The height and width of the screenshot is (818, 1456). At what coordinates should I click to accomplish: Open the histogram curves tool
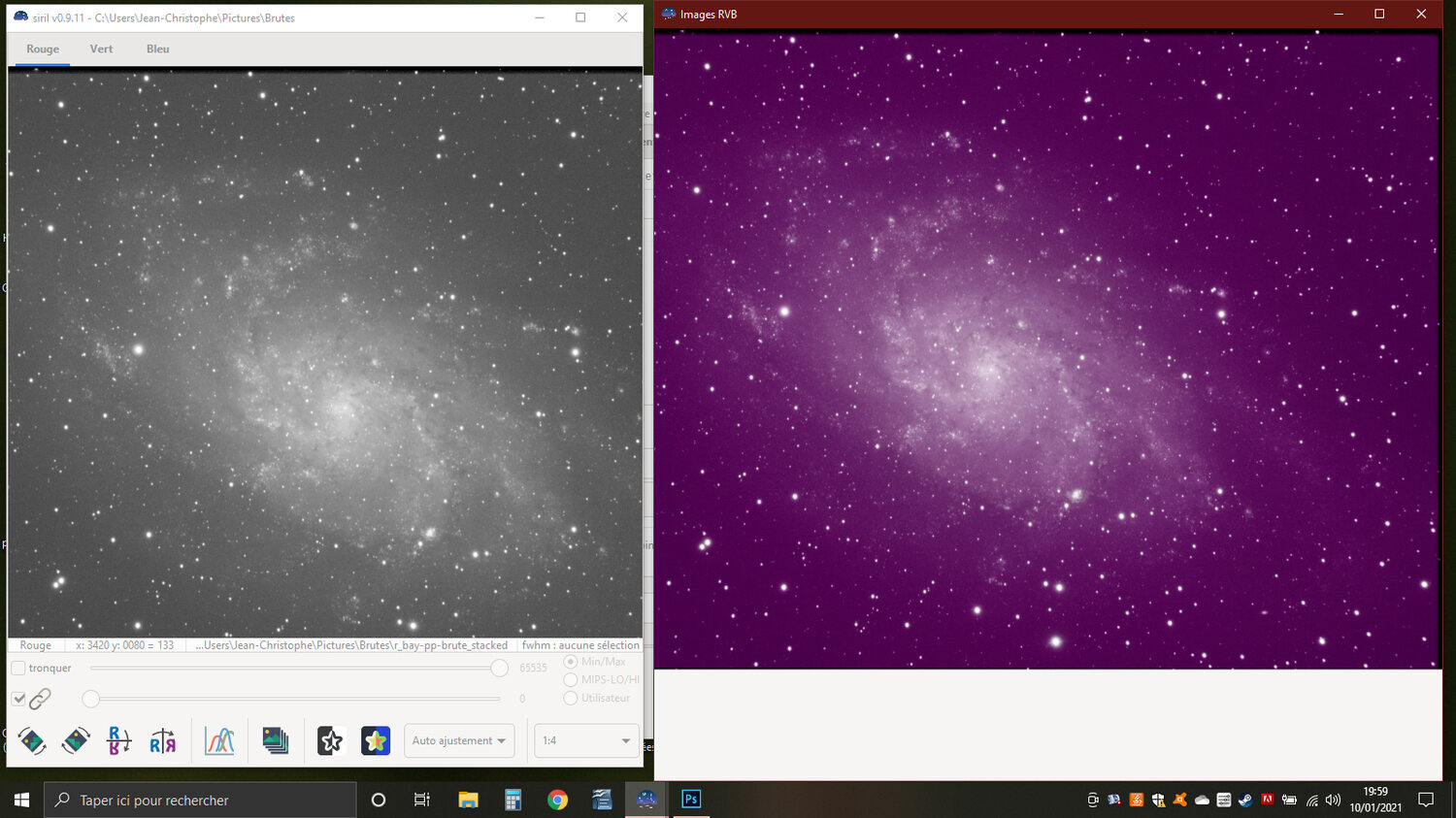(219, 741)
